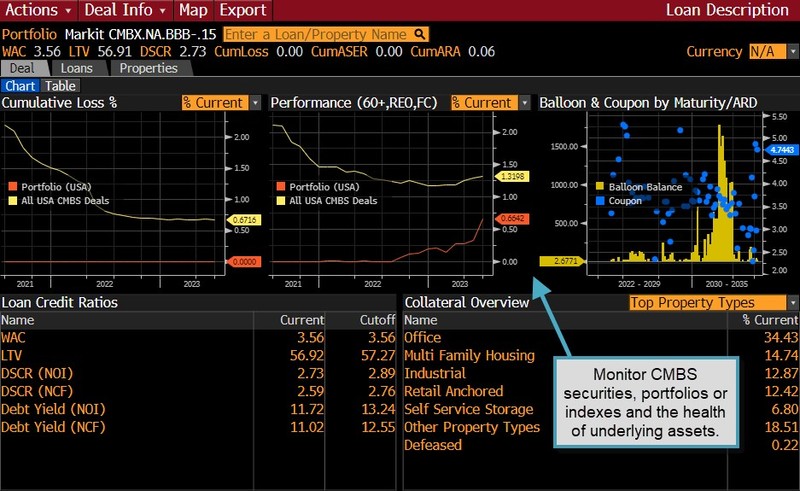Switch to the Loans tab
Viewport: 800px width, 491px height.
(x=77, y=68)
